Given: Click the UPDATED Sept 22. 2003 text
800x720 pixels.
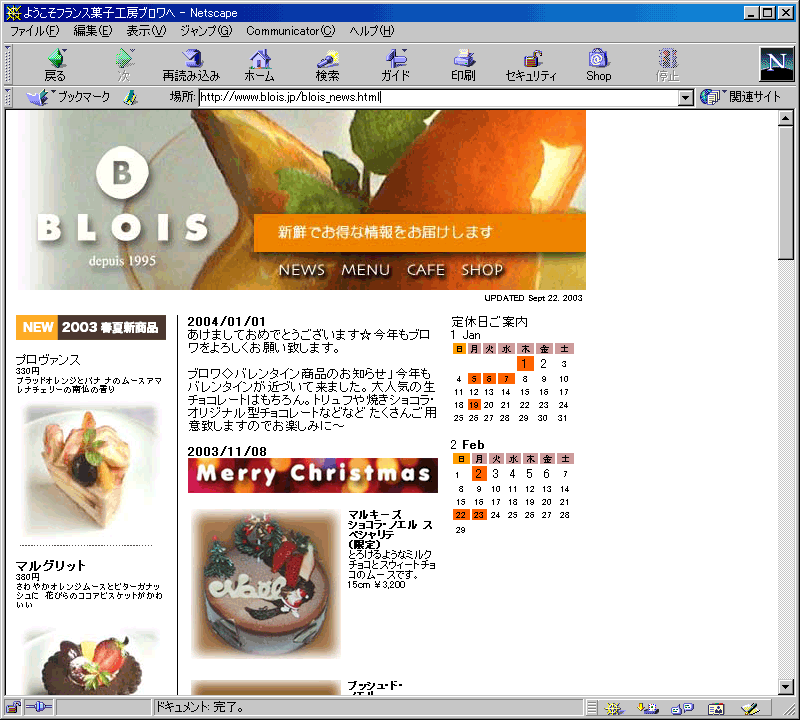Looking at the screenshot, I should point(533,298).
